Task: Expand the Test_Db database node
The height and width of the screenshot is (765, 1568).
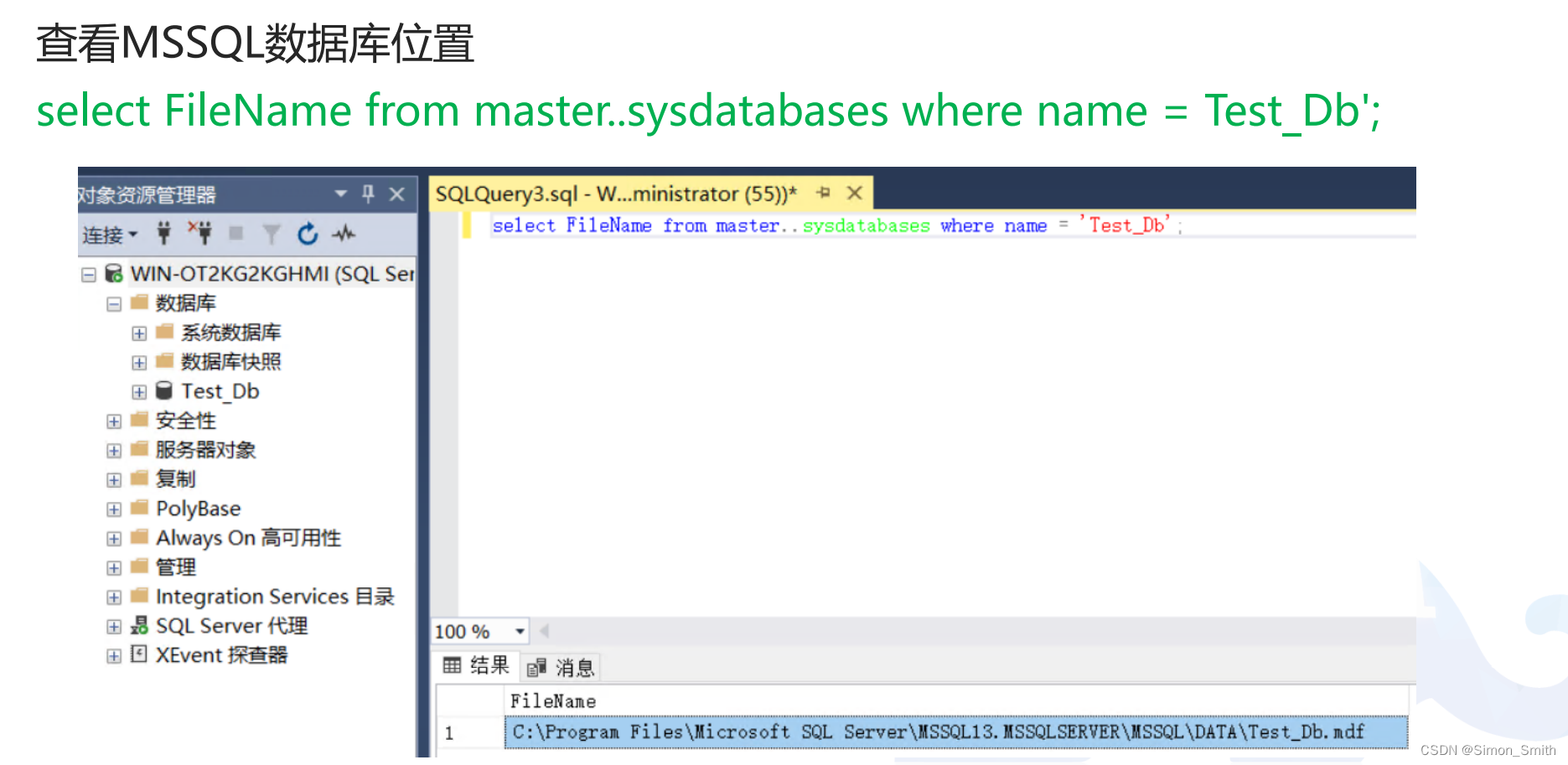Action: [139, 390]
